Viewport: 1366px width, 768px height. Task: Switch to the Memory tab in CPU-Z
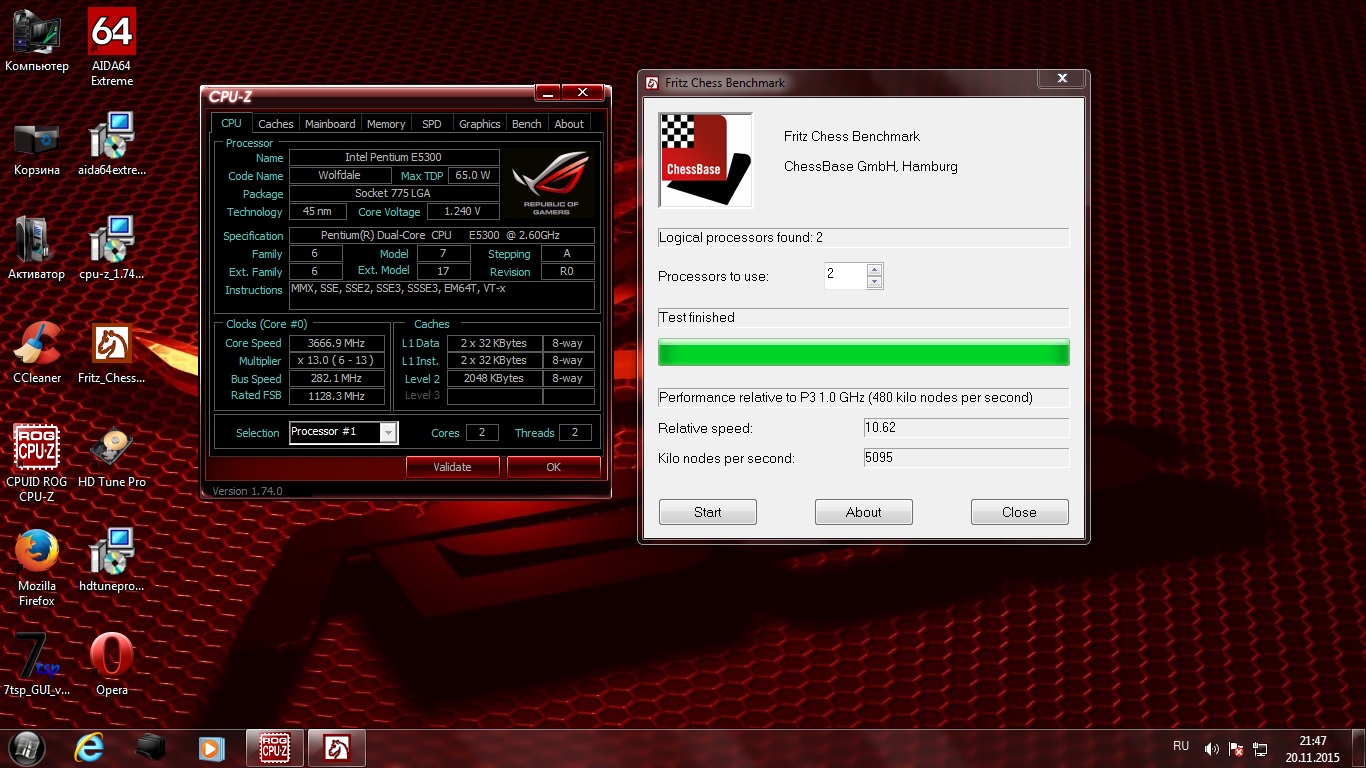pyautogui.click(x=386, y=124)
